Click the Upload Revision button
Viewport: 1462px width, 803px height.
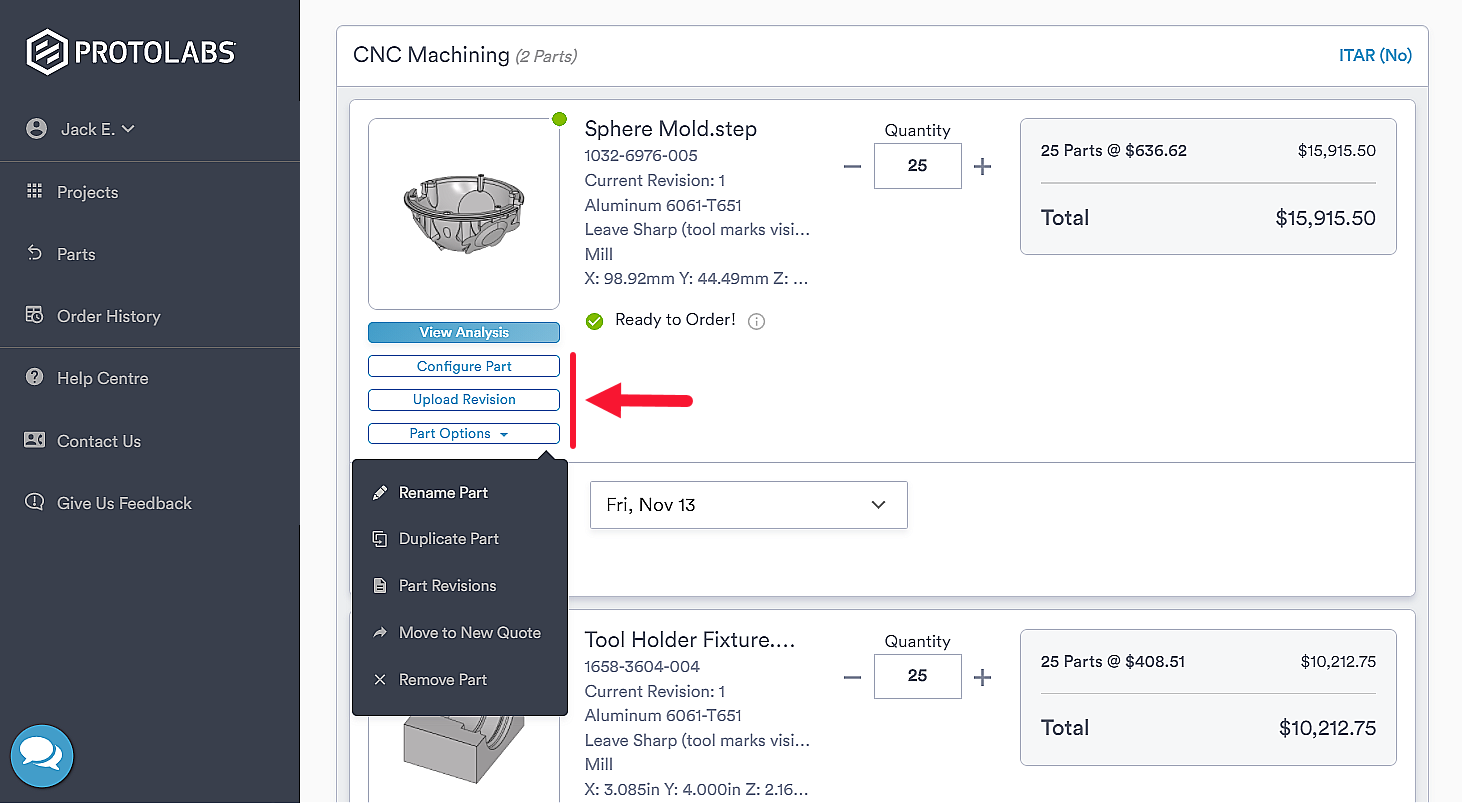pyautogui.click(x=464, y=399)
